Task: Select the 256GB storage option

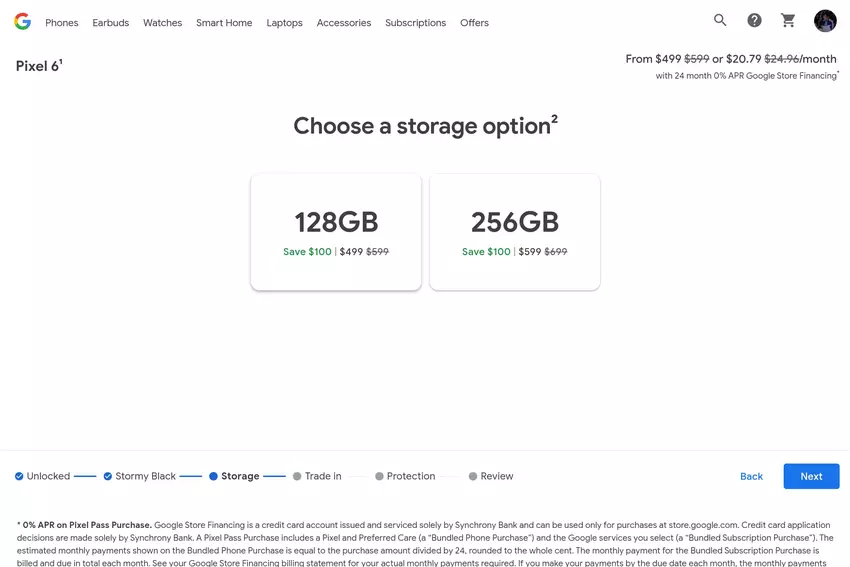Action: 514,232
